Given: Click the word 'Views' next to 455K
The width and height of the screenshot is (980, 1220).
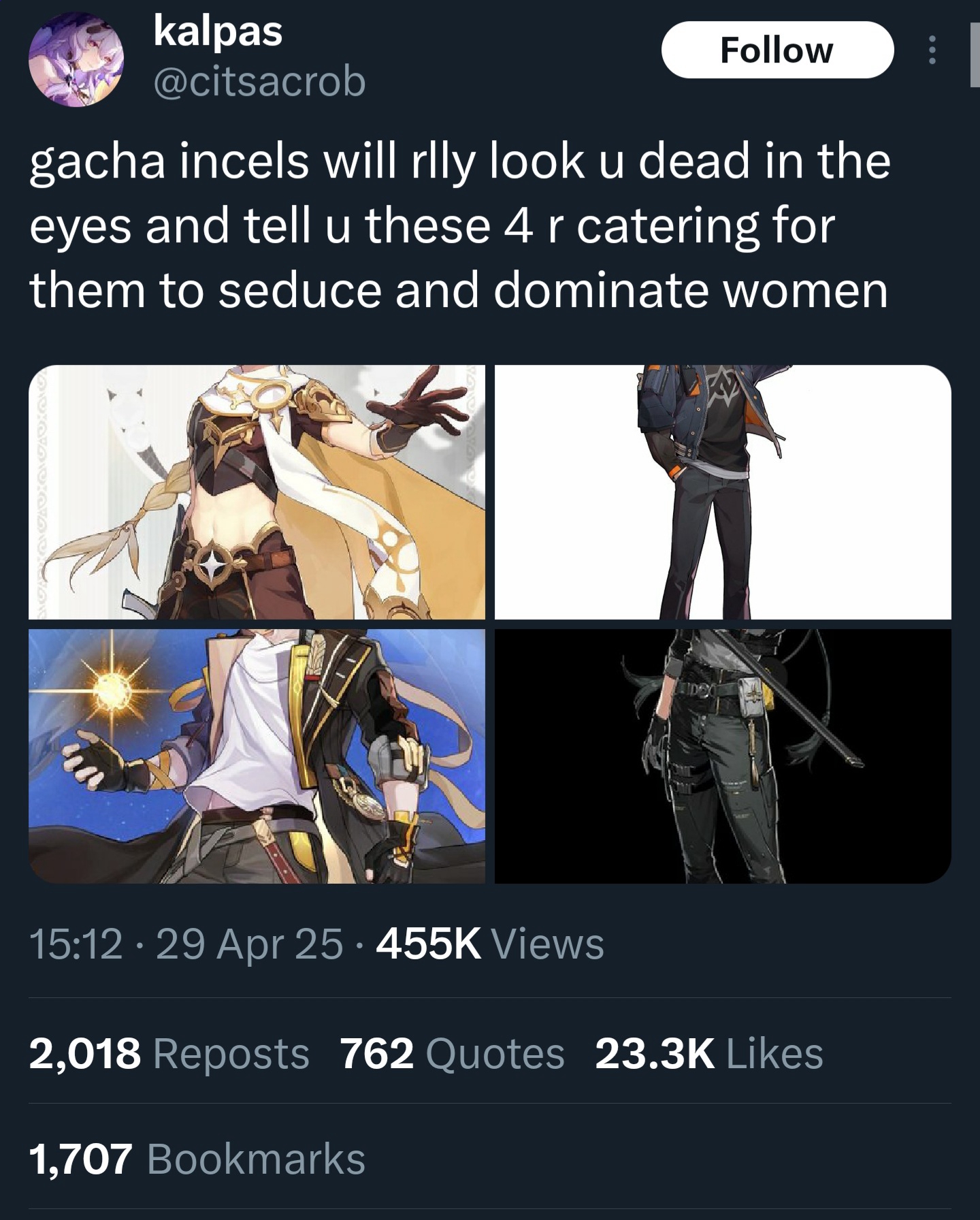Looking at the screenshot, I should [x=547, y=944].
